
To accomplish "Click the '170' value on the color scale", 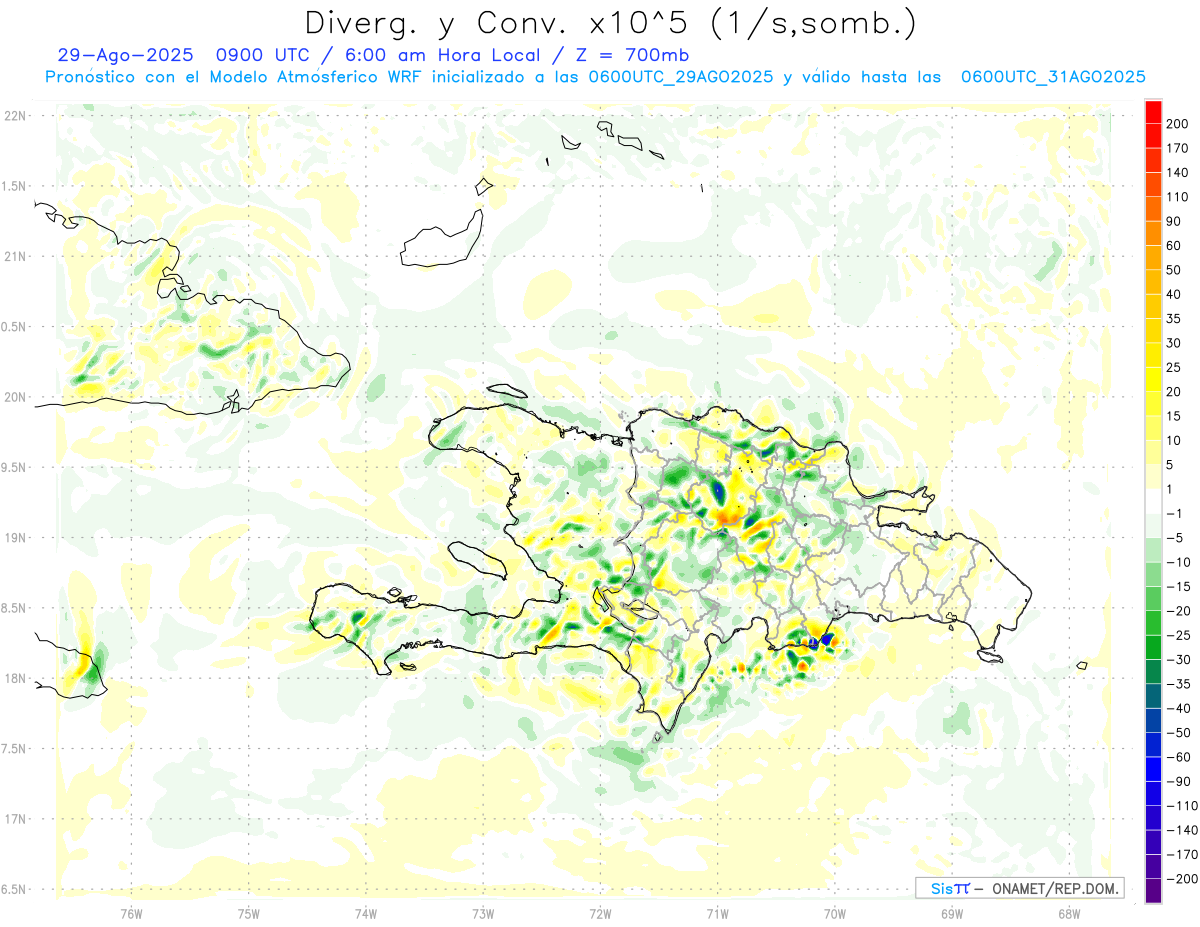I will point(1179,149).
